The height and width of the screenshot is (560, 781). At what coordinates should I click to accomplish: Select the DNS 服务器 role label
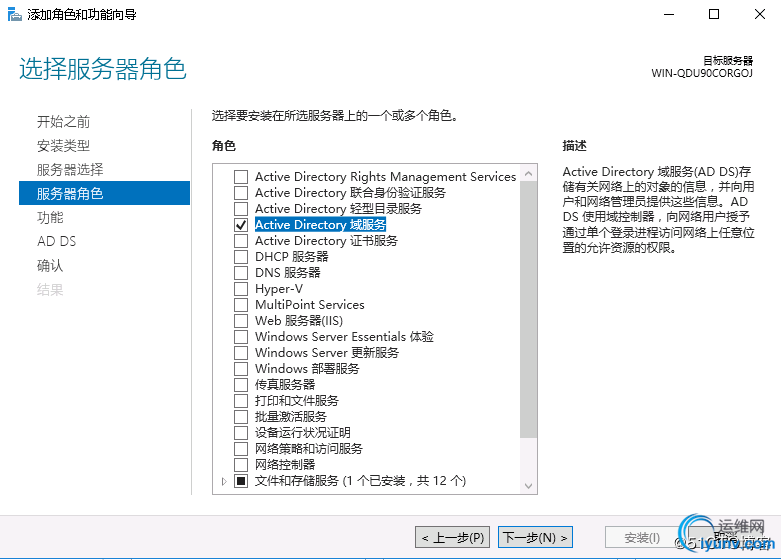[x=287, y=273]
